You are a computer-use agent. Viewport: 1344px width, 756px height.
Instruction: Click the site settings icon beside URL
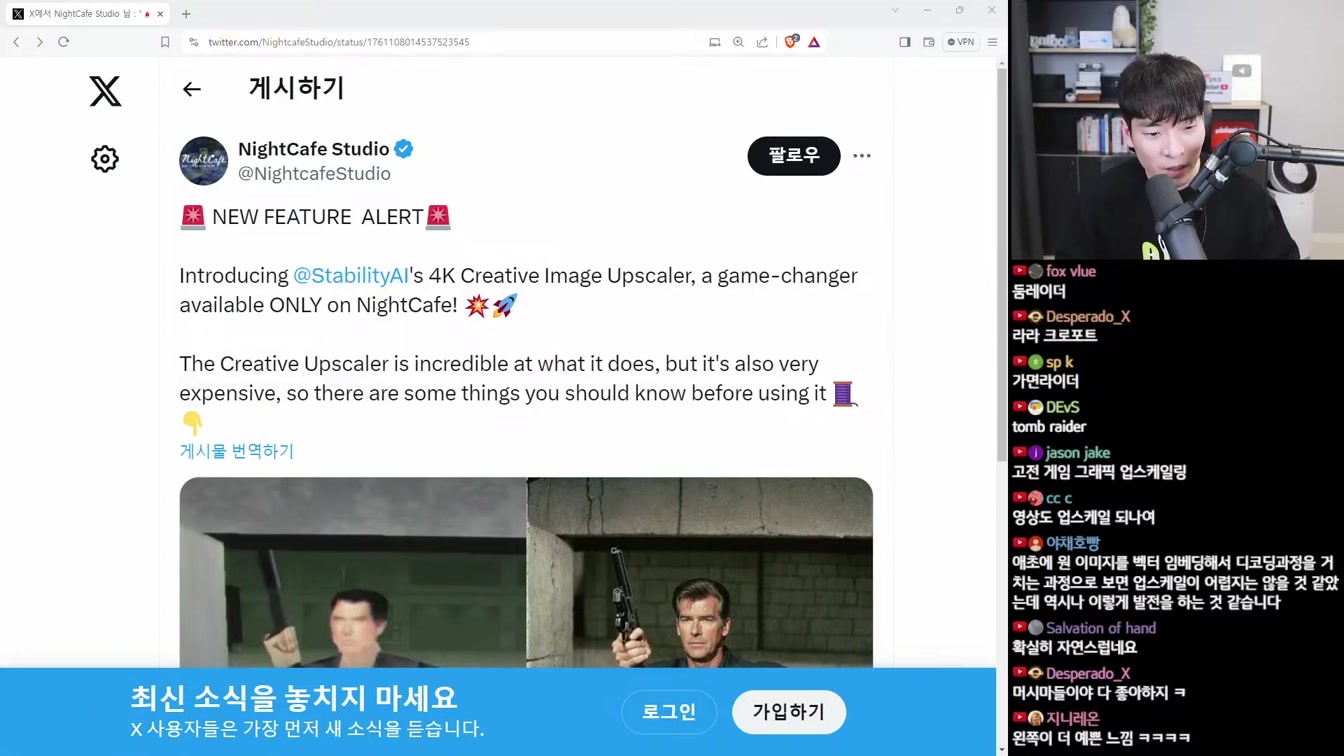pos(193,42)
